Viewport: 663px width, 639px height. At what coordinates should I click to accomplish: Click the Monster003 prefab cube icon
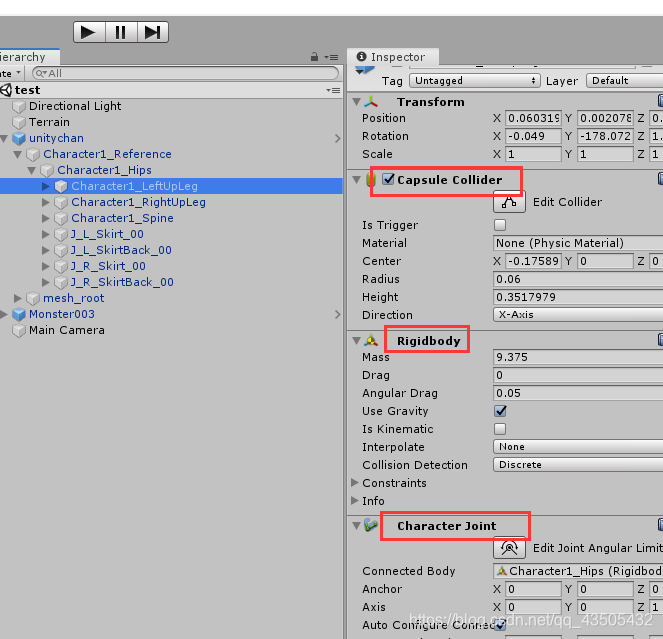click(19, 314)
